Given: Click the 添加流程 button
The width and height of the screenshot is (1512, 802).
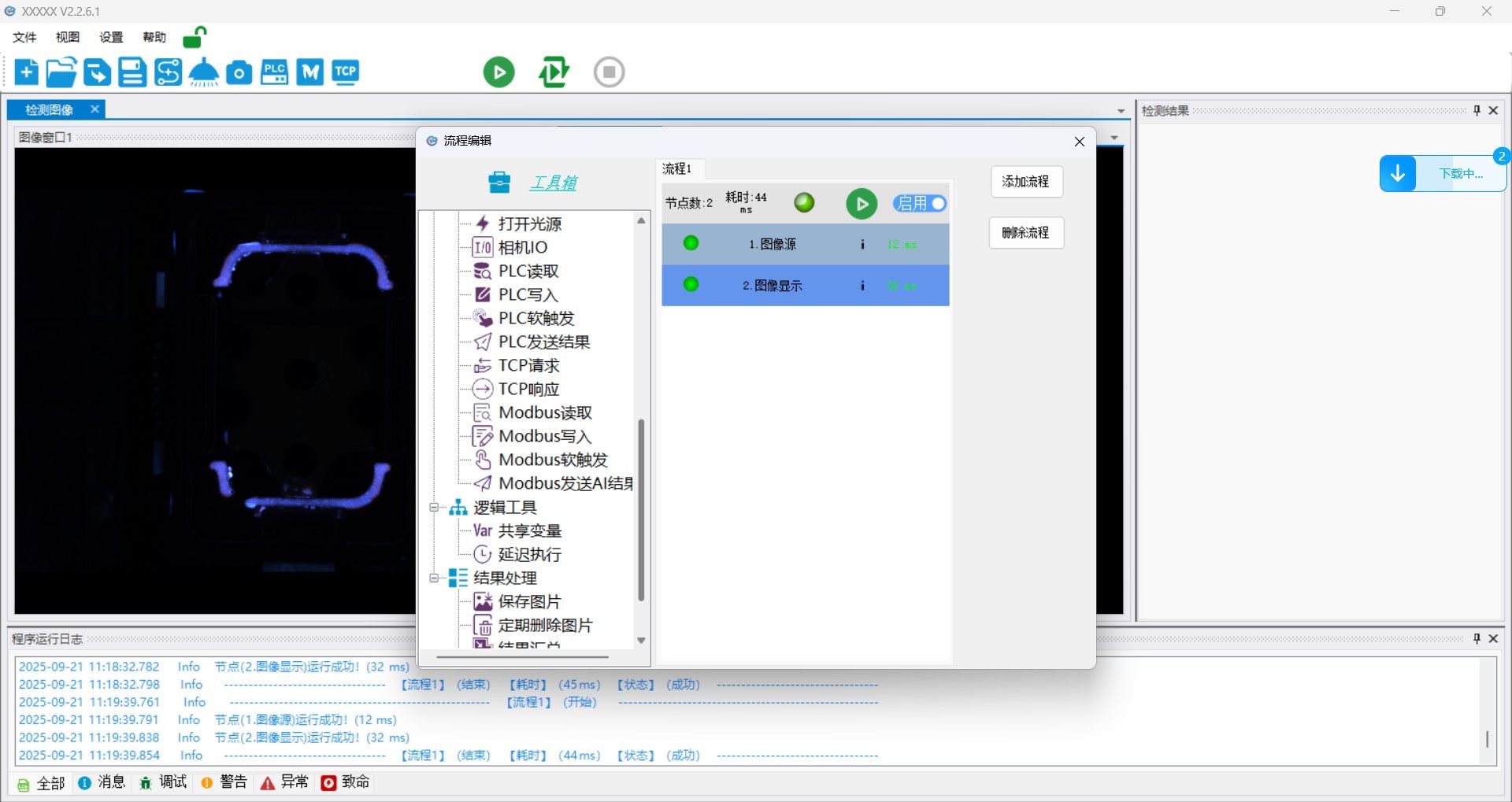Looking at the screenshot, I should pyautogui.click(x=1025, y=182).
